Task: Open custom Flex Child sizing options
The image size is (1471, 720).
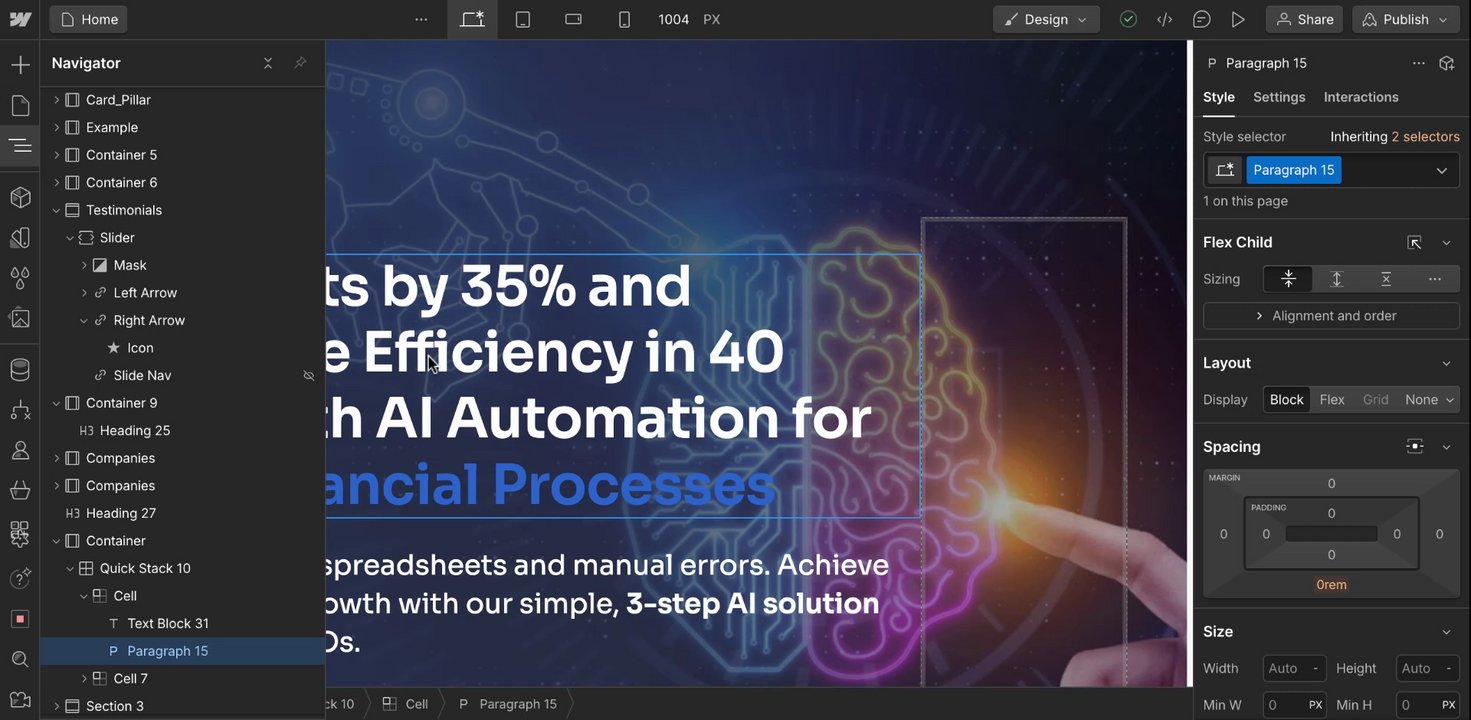Action: [1435, 279]
